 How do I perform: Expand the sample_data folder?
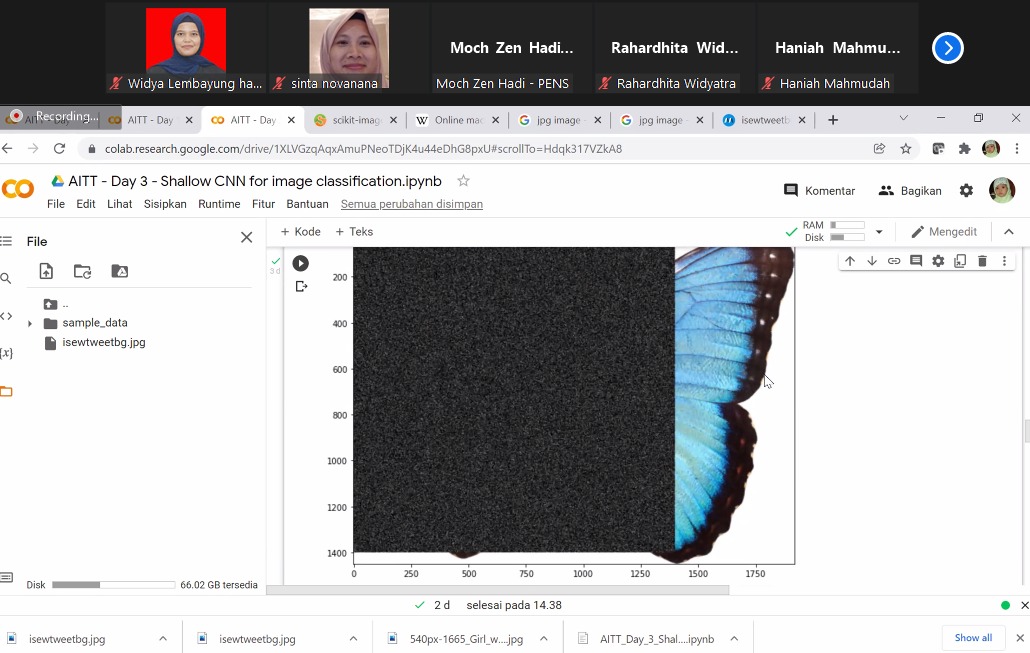(30, 323)
